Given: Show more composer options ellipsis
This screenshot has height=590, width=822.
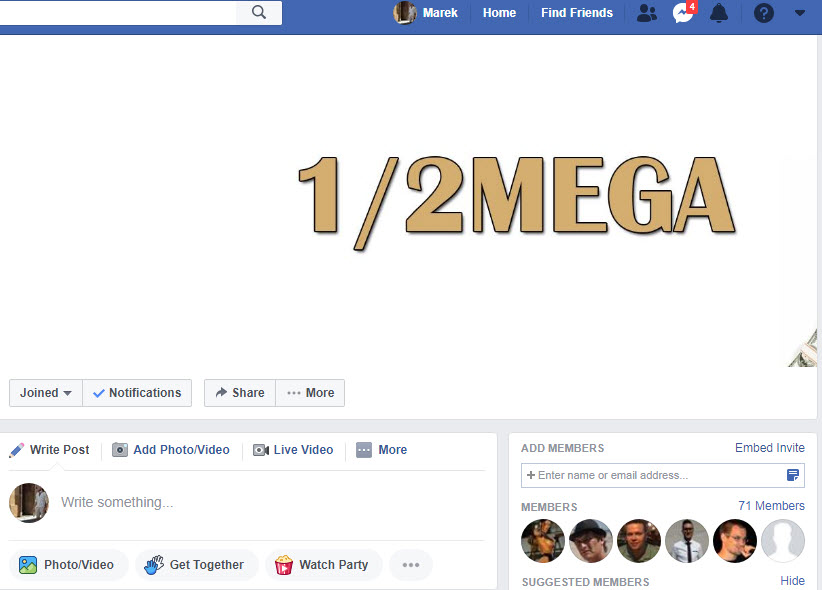Looking at the screenshot, I should tap(411, 565).
